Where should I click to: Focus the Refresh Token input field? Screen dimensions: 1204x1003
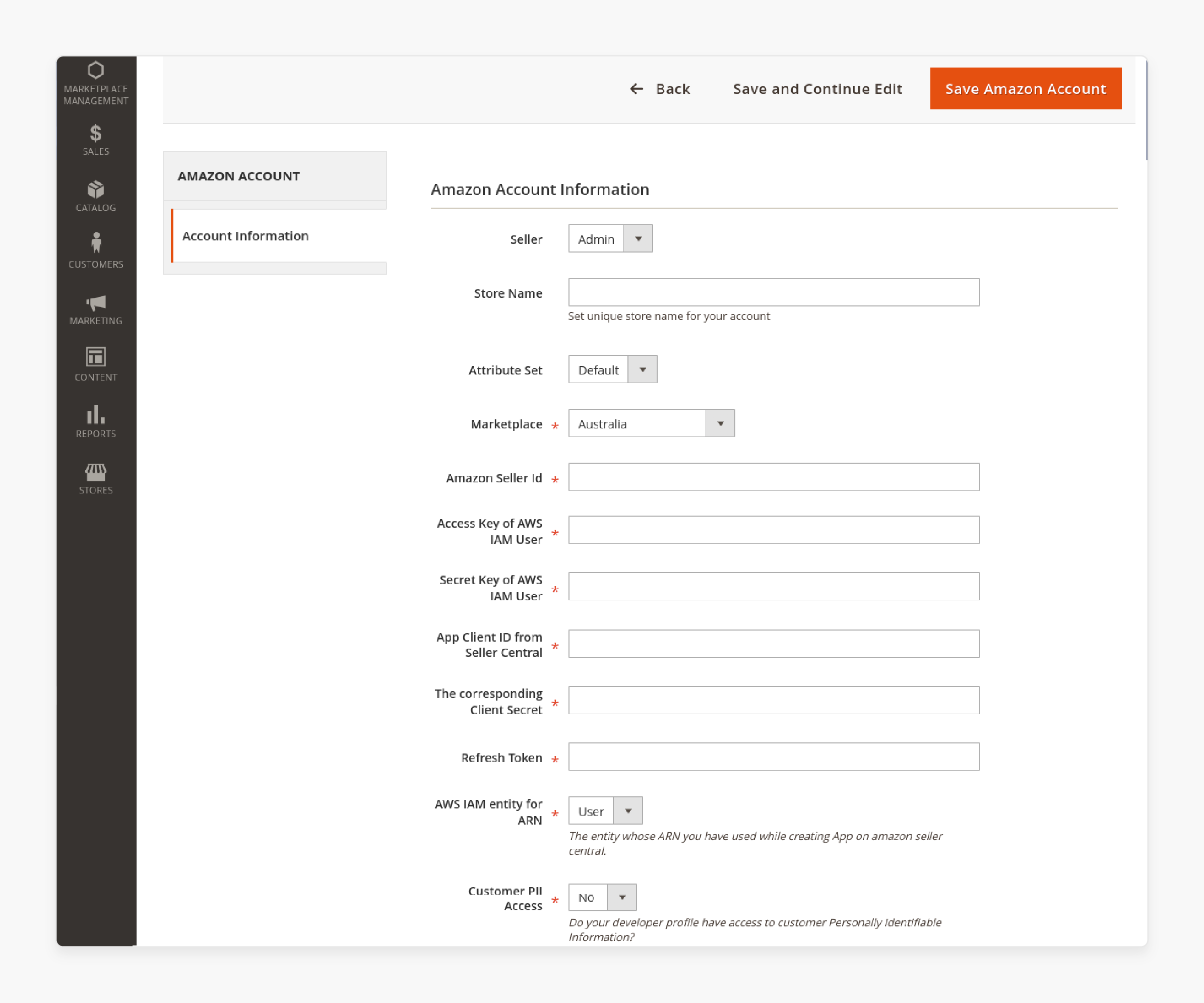[x=774, y=757]
